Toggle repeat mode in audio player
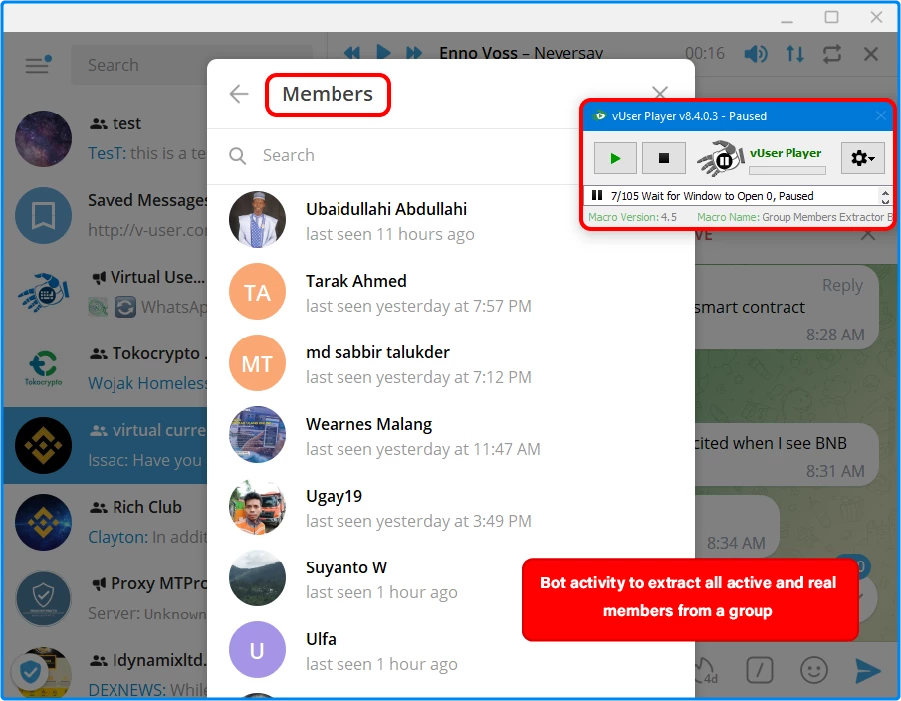Screen dimensions: 901x701 pos(832,54)
